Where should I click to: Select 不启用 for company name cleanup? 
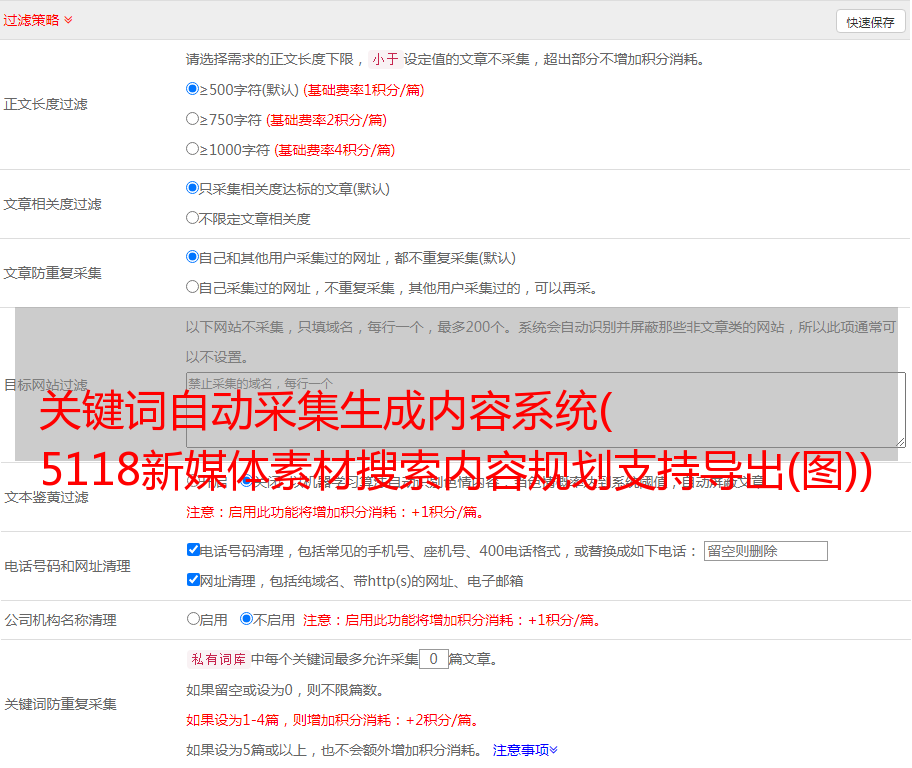[247, 619]
